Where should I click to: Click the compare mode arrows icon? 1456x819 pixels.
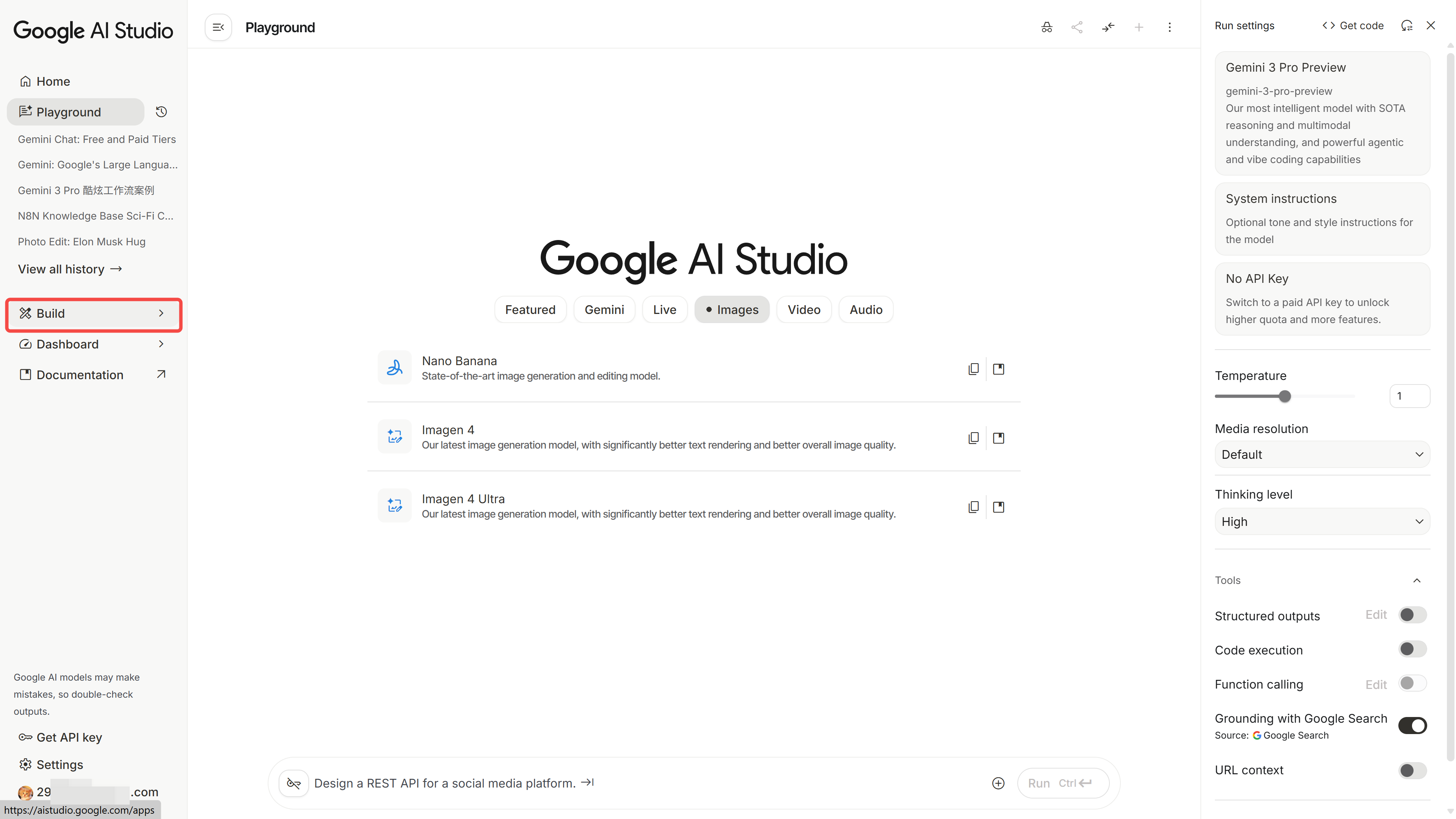(1108, 27)
